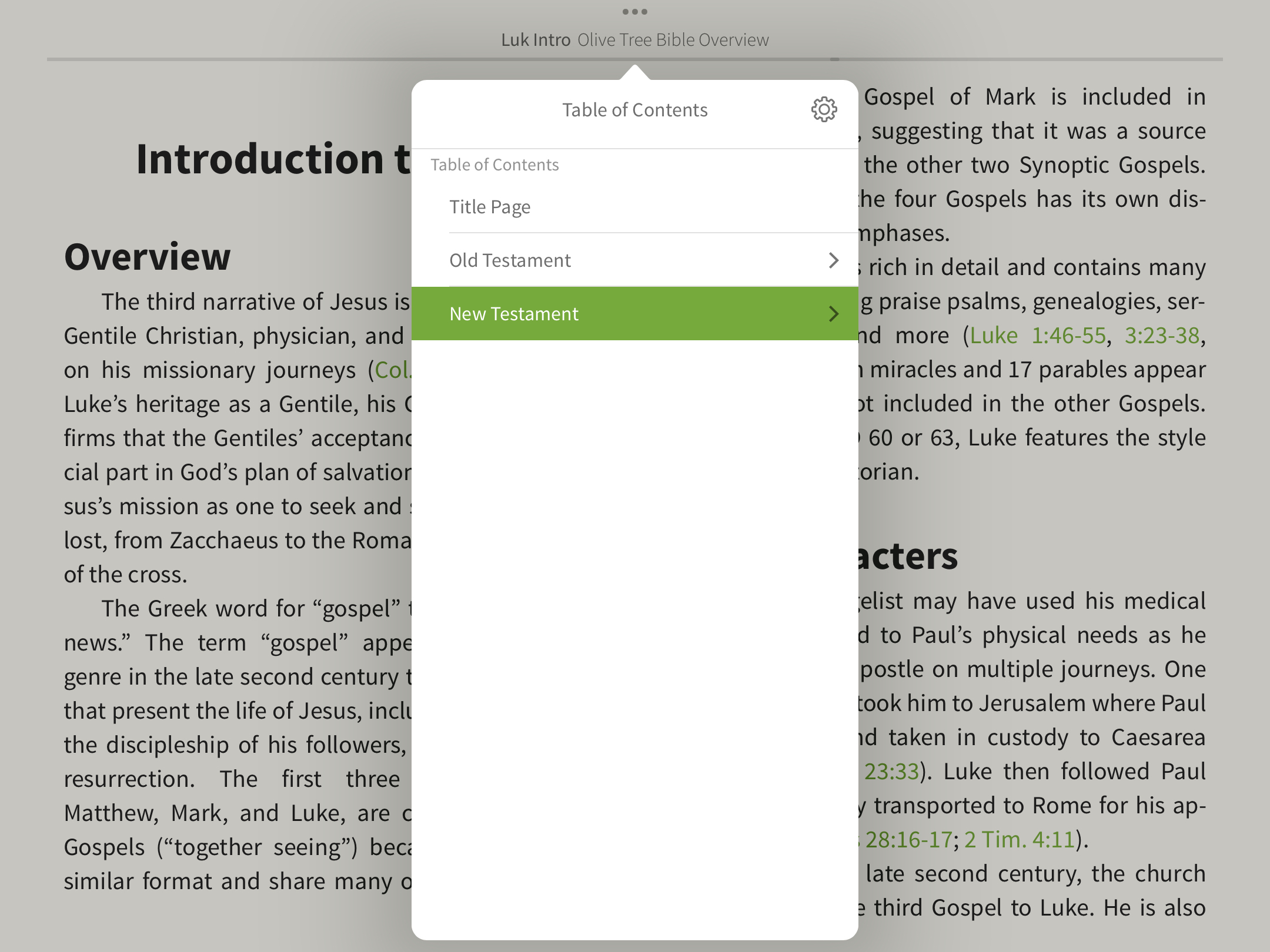The width and height of the screenshot is (1270, 952).
Task: Open the 2 Tim. 4:11 reference link
Action: (x=1020, y=839)
